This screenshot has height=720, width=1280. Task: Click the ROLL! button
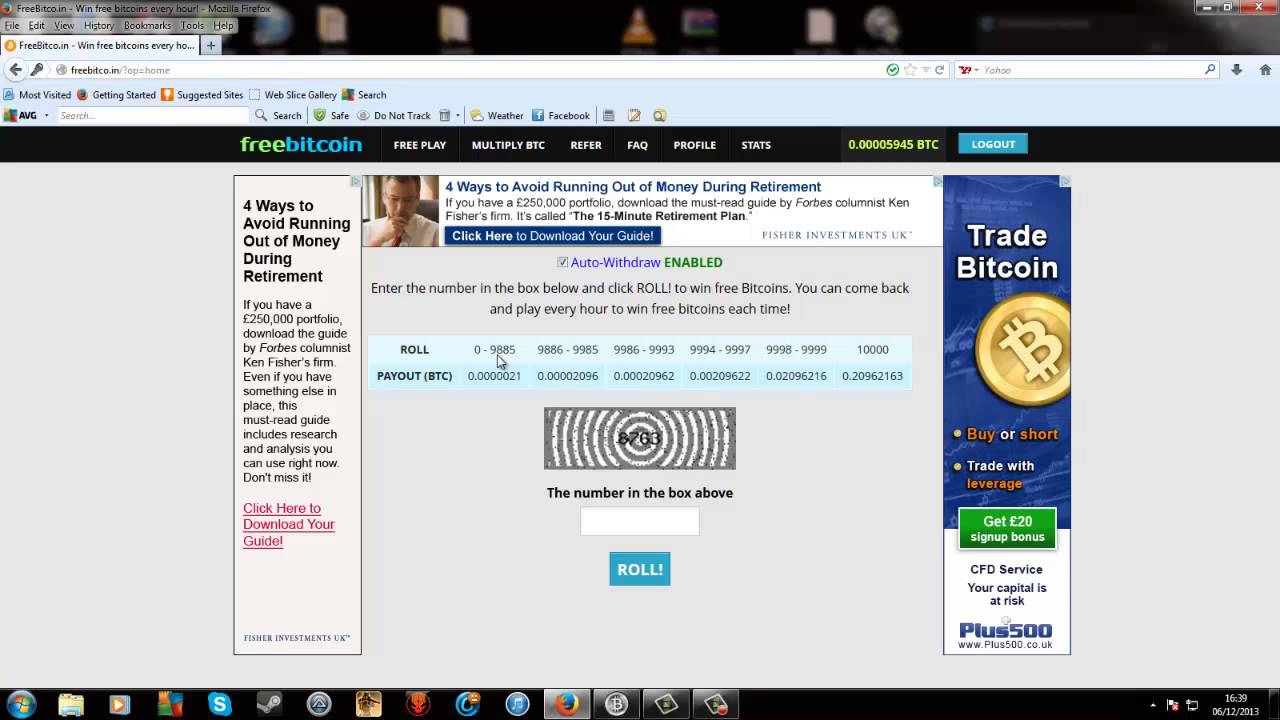tap(640, 569)
